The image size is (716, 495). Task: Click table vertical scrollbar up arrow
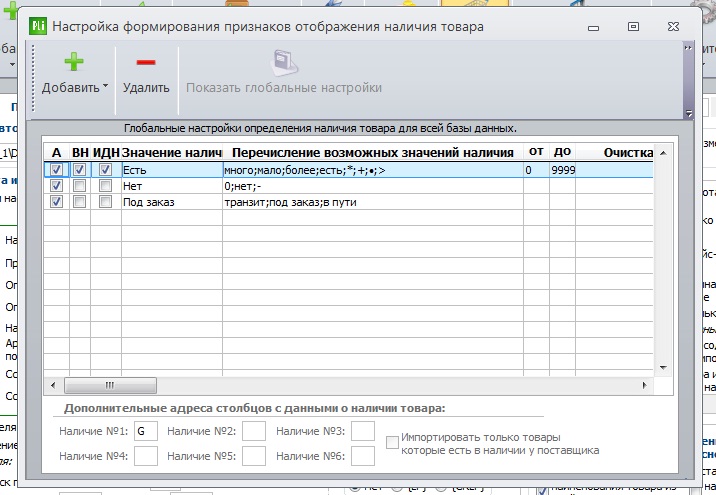click(663, 153)
